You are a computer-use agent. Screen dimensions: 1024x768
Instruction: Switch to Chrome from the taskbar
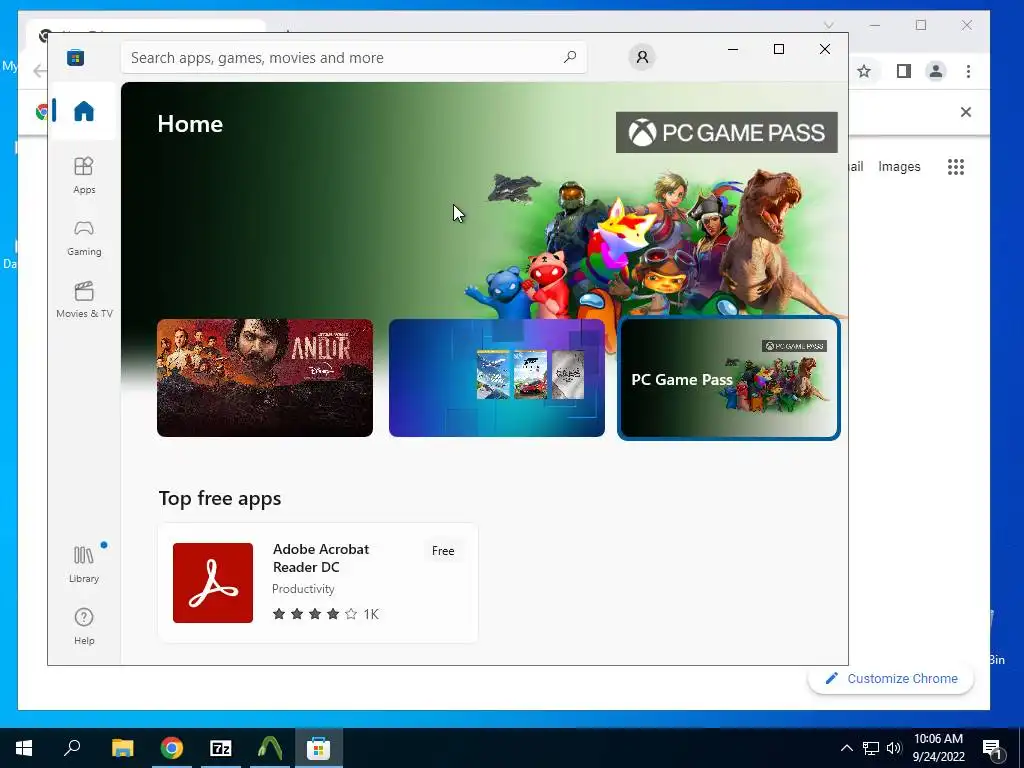pyautogui.click(x=172, y=748)
